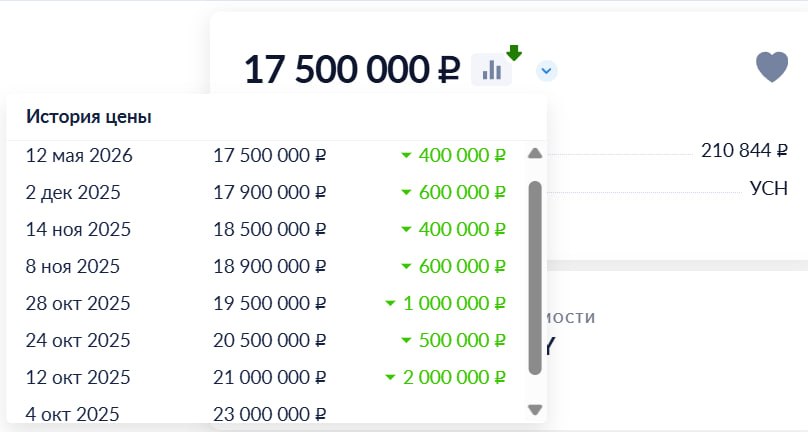Click the 210 844 ₽ price per meter
Image resolution: width=808 pixels, height=432 pixels.
click(744, 151)
